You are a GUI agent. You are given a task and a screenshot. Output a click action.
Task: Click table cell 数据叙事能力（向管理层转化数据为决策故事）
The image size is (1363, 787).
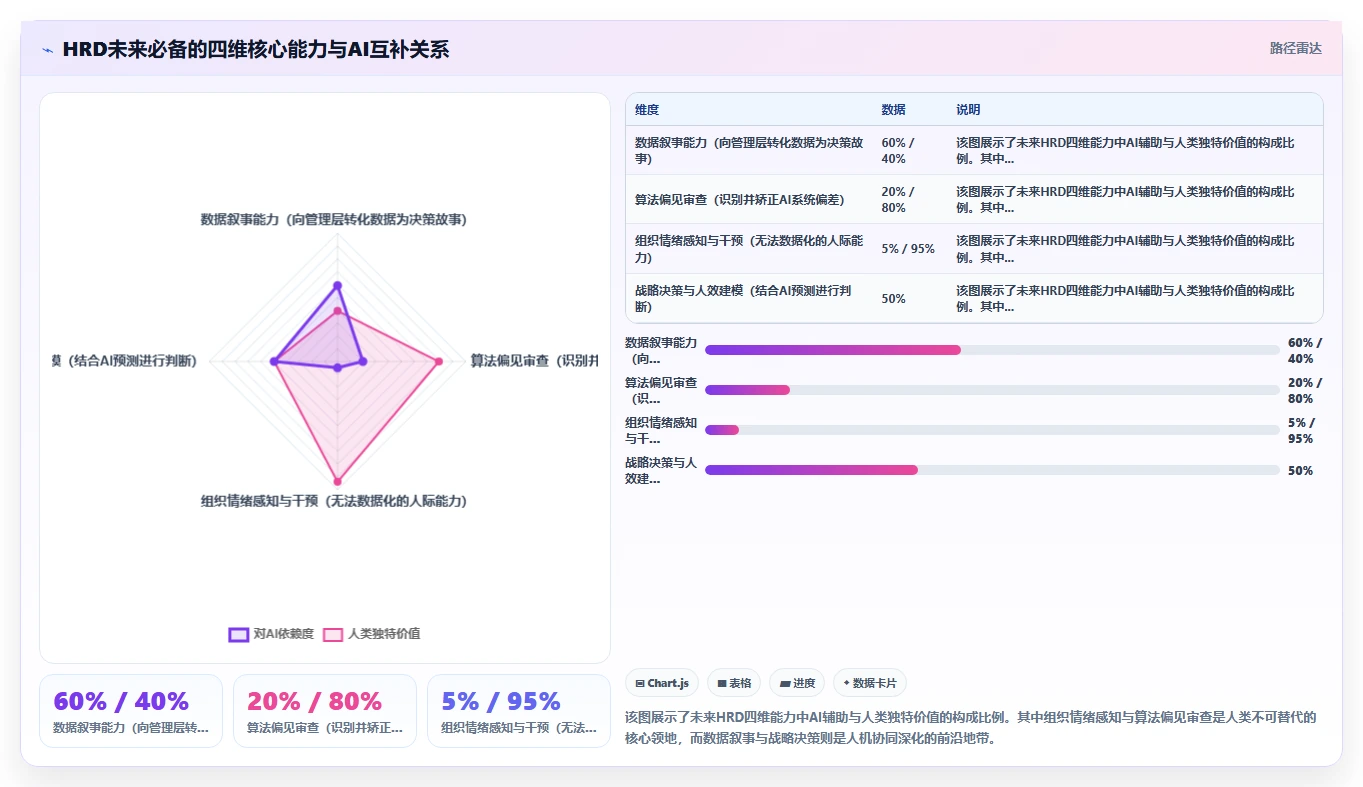pos(748,151)
